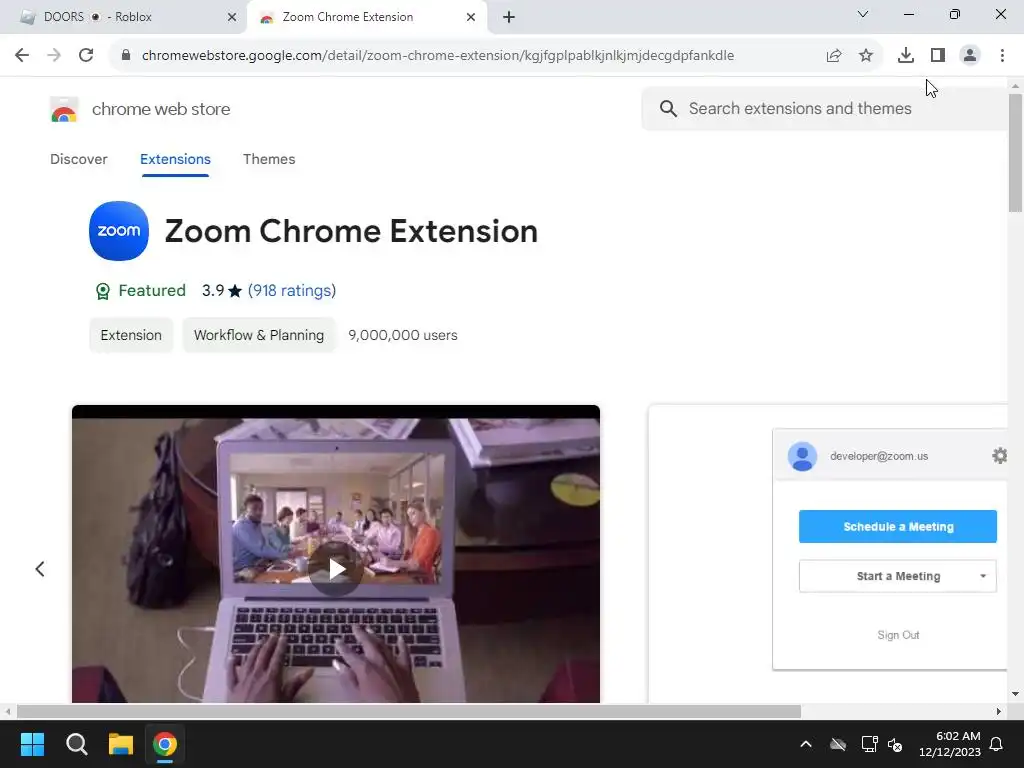Play the Zoom promo video

pyautogui.click(x=336, y=569)
